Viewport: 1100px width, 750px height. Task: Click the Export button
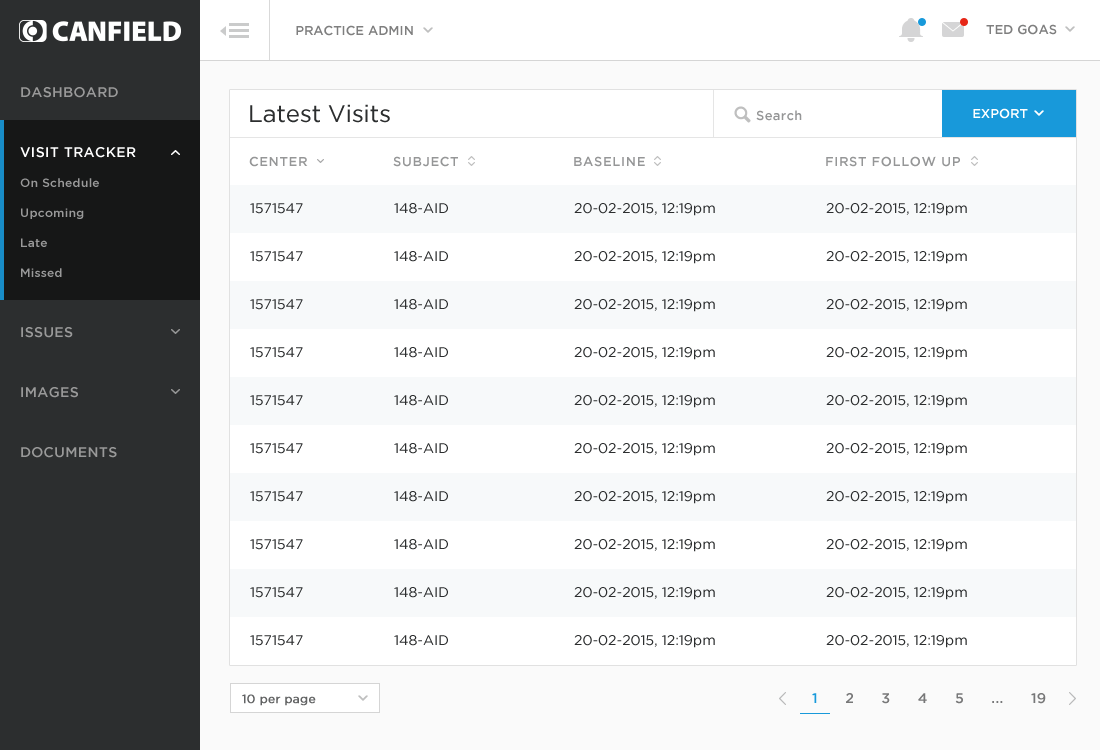(x=1008, y=114)
